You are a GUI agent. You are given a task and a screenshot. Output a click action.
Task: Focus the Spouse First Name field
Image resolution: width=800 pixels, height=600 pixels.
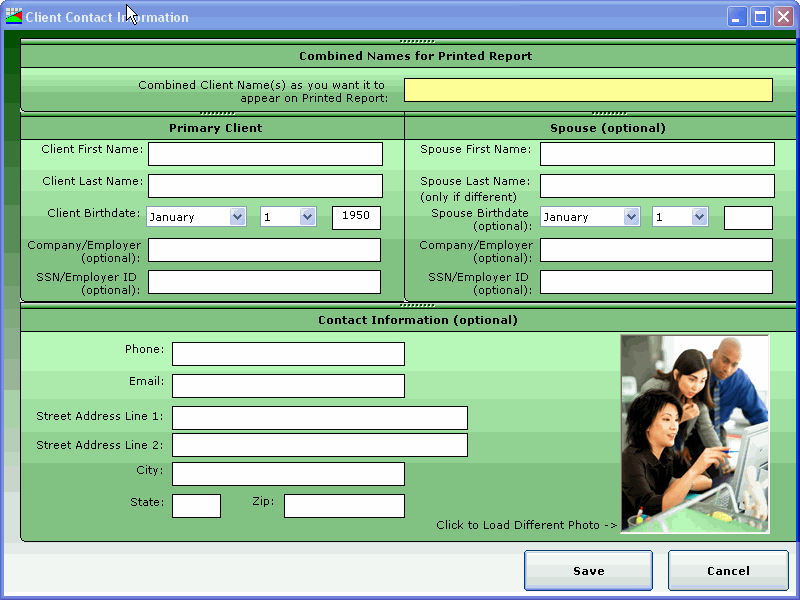[657, 154]
